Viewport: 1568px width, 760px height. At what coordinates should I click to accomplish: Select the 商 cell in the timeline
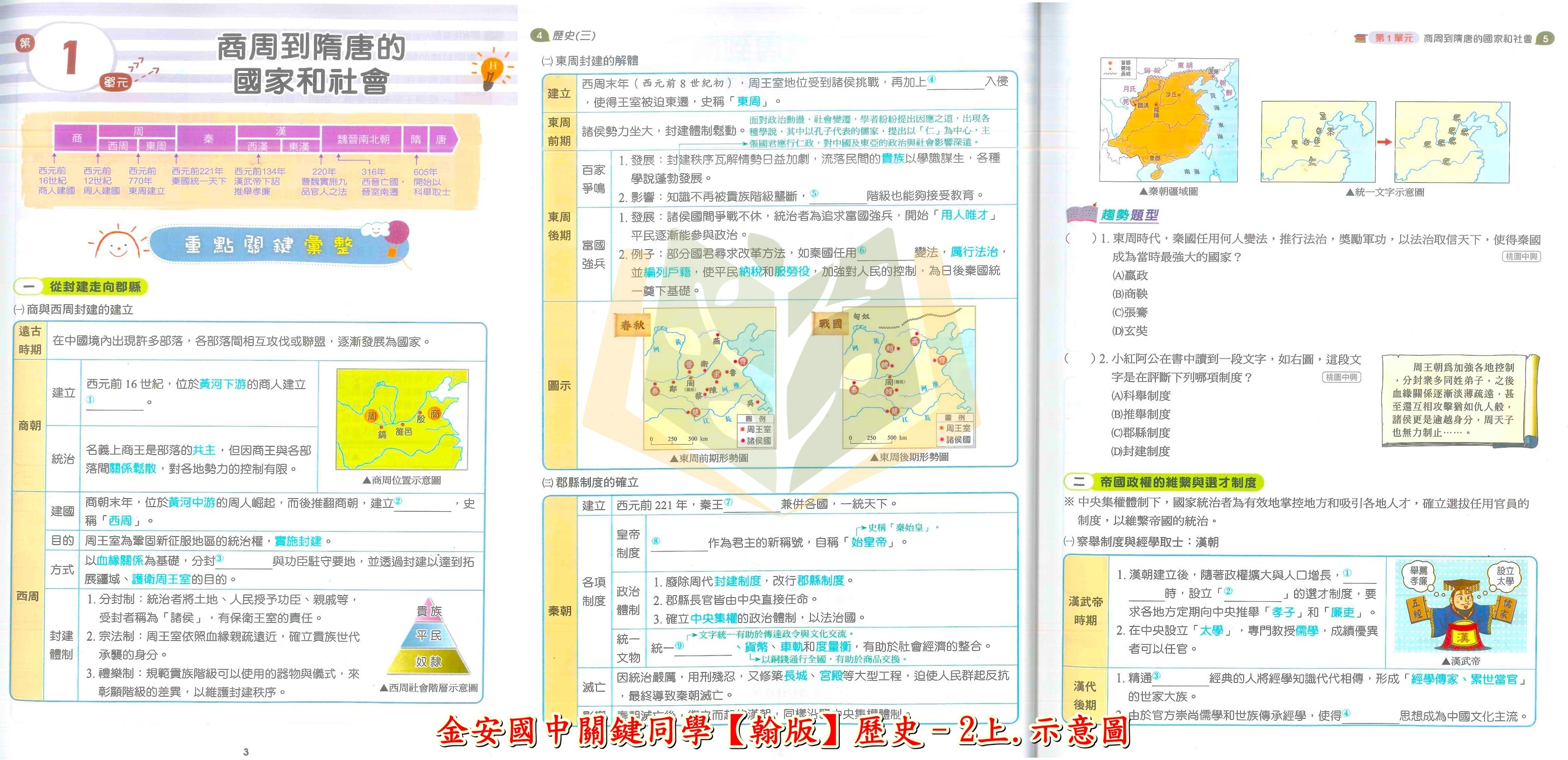click(x=77, y=138)
